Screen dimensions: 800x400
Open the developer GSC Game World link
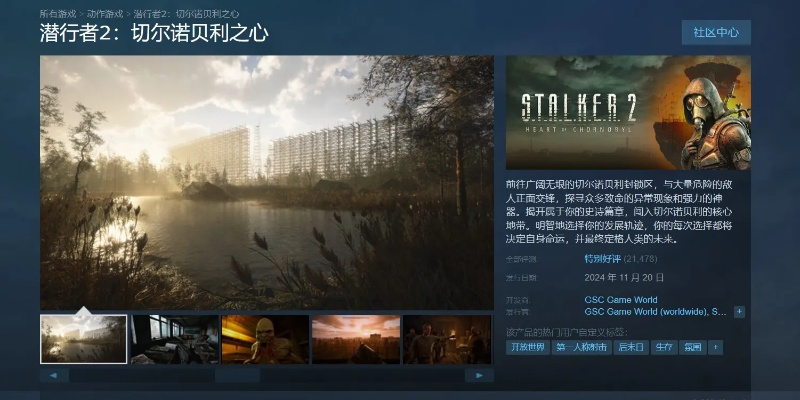[x=621, y=299]
